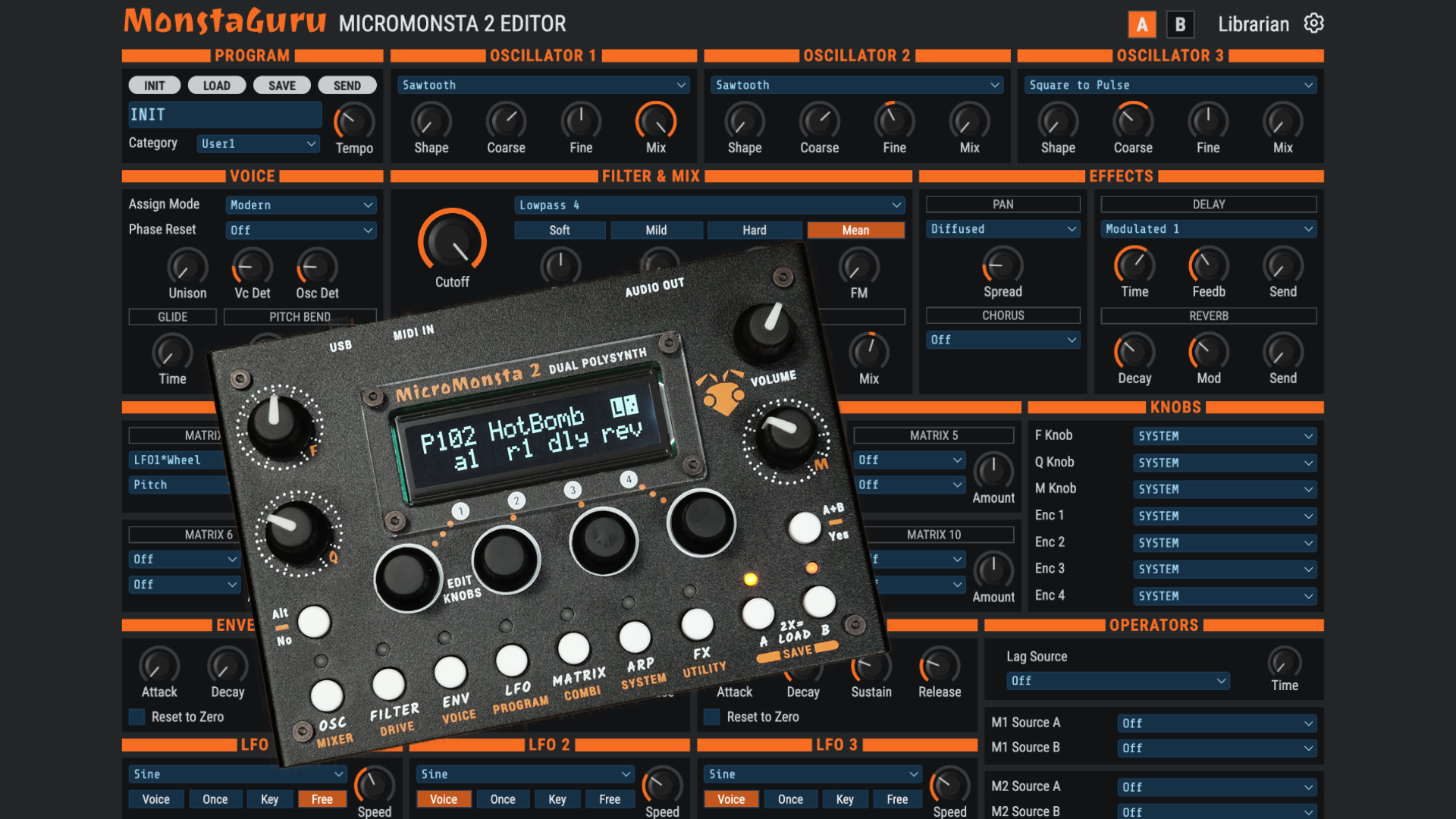The height and width of the screenshot is (819, 1456).
Task: Select the Soft filter drive mode
Action: click(560, 230)
